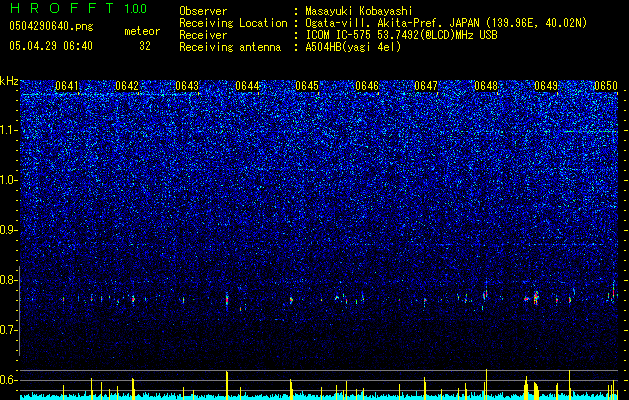
Task: Click the 0648 time marker
Action: pos(486,86)
